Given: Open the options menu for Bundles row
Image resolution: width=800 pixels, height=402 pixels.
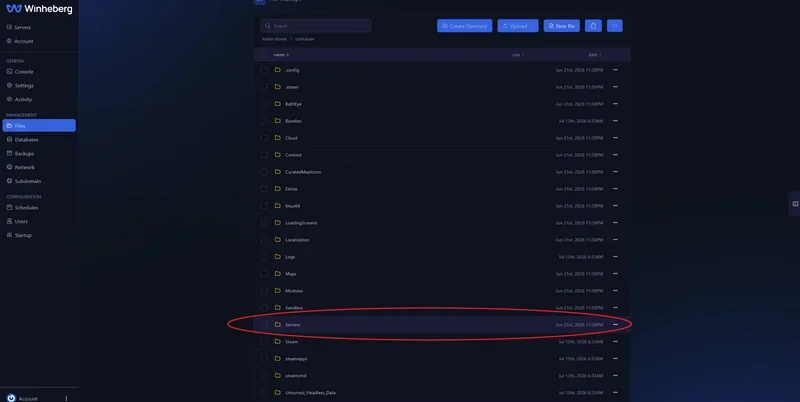Looking at the screenshot, I should (x=615, y=121).
